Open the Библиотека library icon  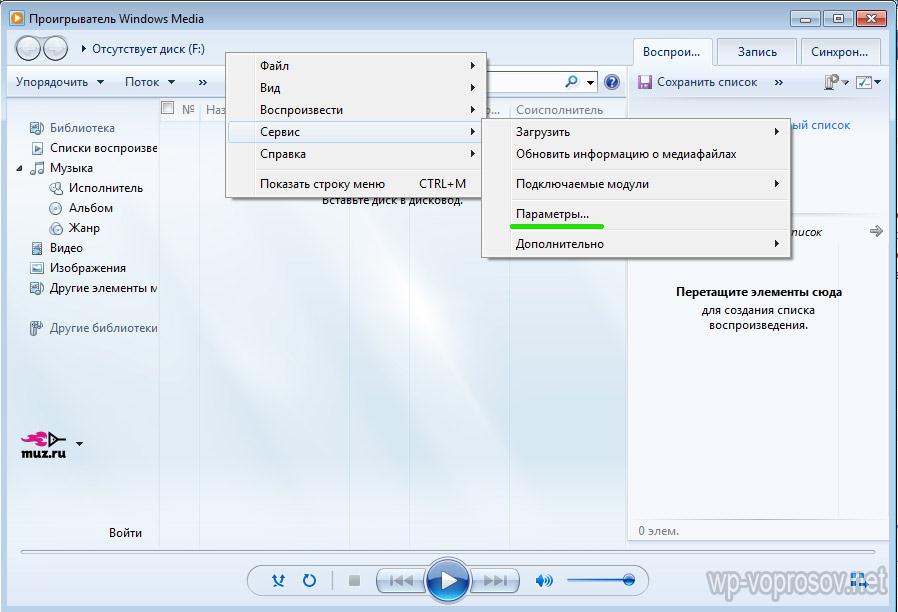[37, 128]
